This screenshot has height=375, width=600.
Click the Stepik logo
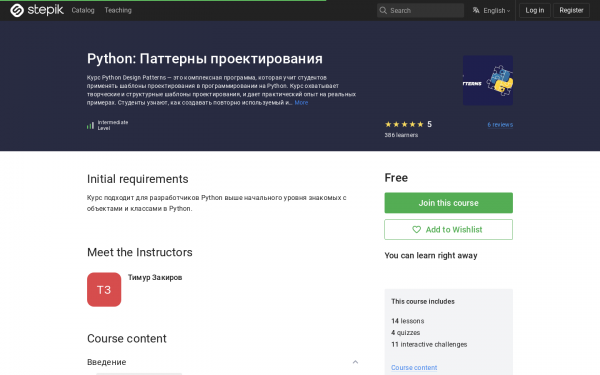click(36, 10)
